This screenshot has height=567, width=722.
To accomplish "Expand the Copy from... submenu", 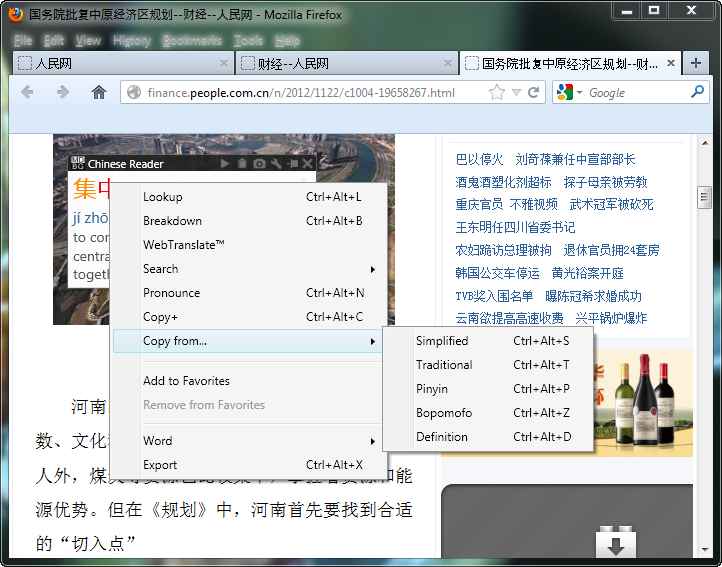I will coord(248,341).
